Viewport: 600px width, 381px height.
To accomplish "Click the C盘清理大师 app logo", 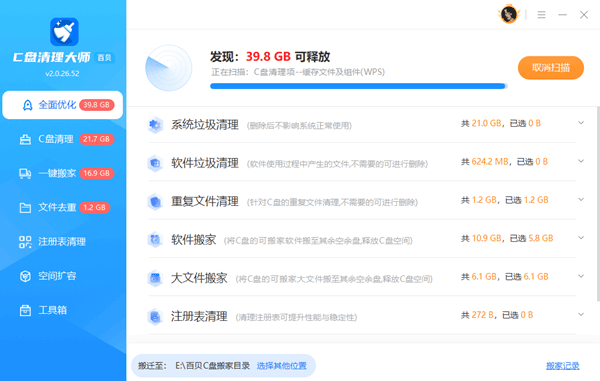I will (x=64, y=32).
